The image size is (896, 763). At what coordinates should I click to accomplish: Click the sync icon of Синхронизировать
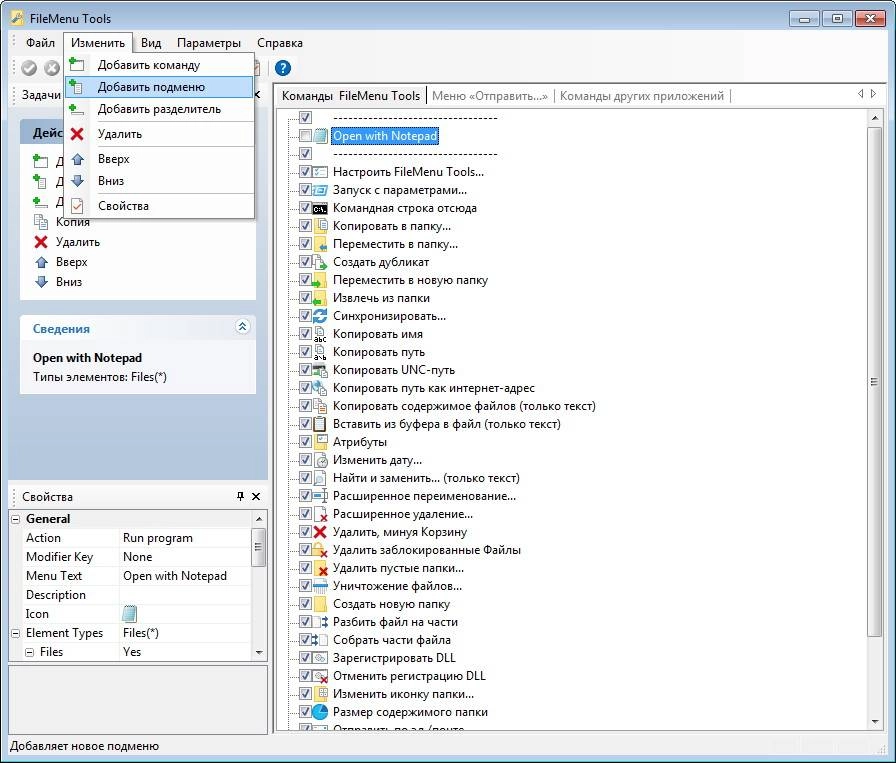tap(321, 315)
